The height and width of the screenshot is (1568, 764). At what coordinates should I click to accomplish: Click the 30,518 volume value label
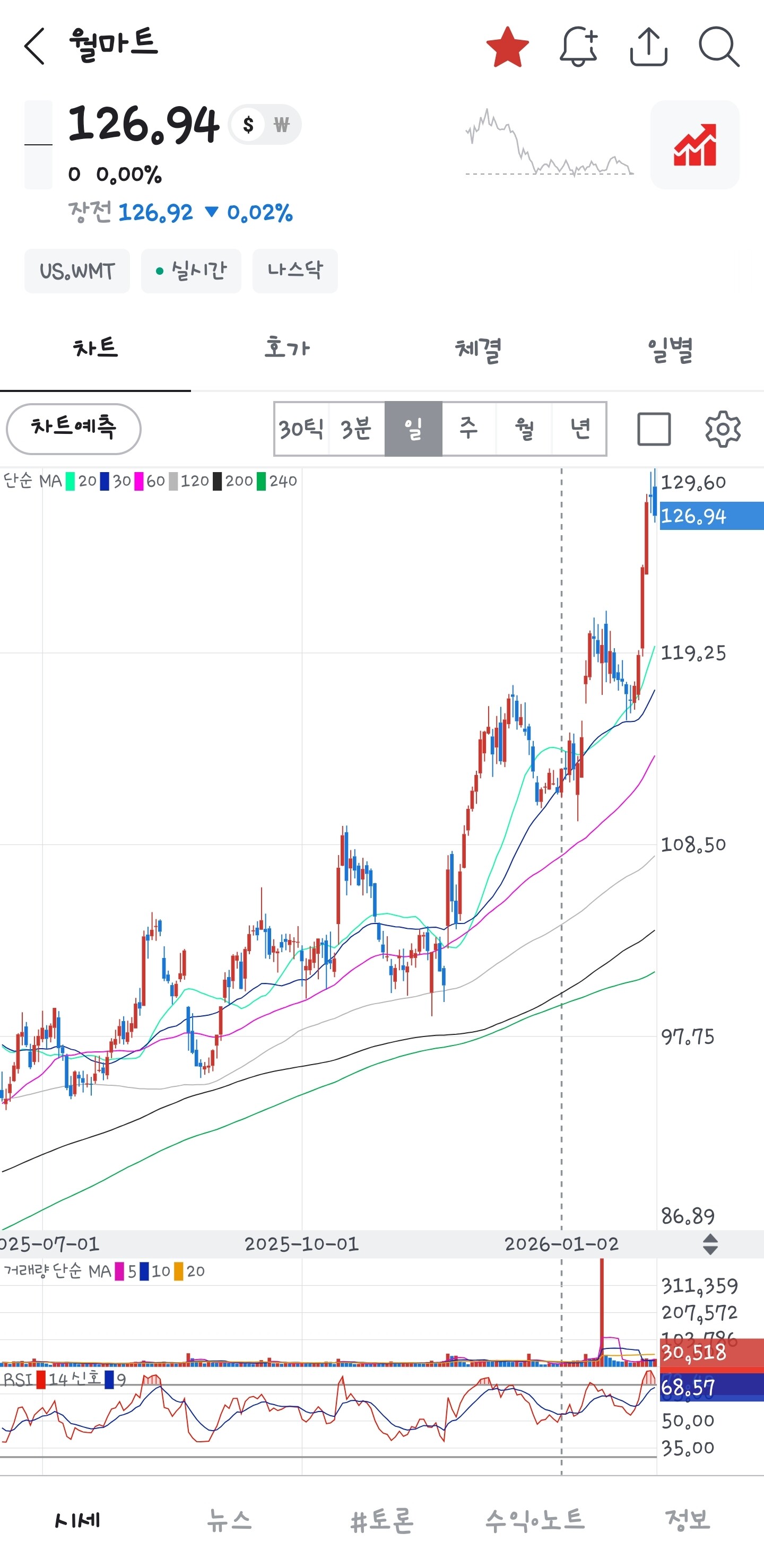point(711,1352)
